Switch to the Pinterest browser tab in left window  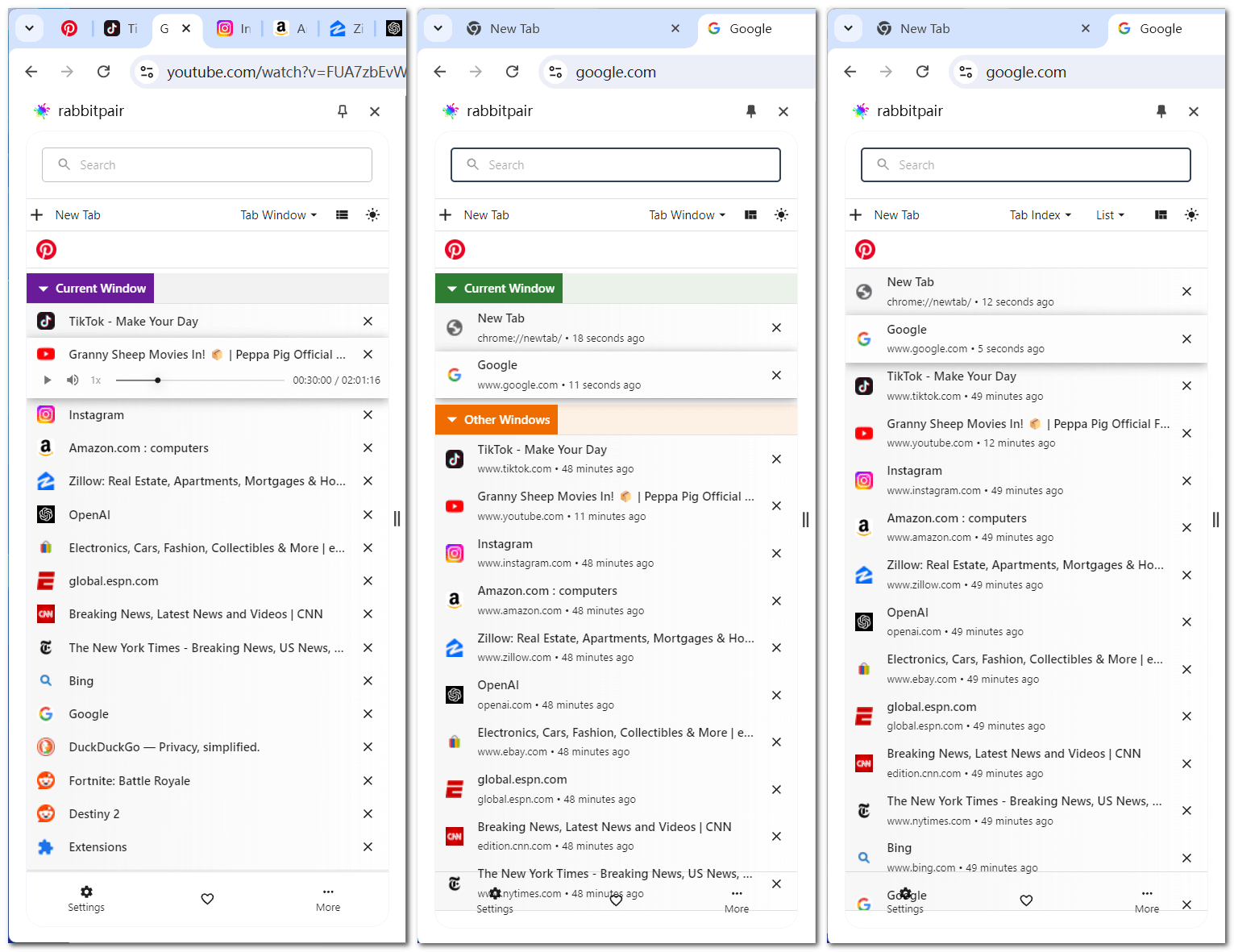pyautogui.click(x=69, y=28)
